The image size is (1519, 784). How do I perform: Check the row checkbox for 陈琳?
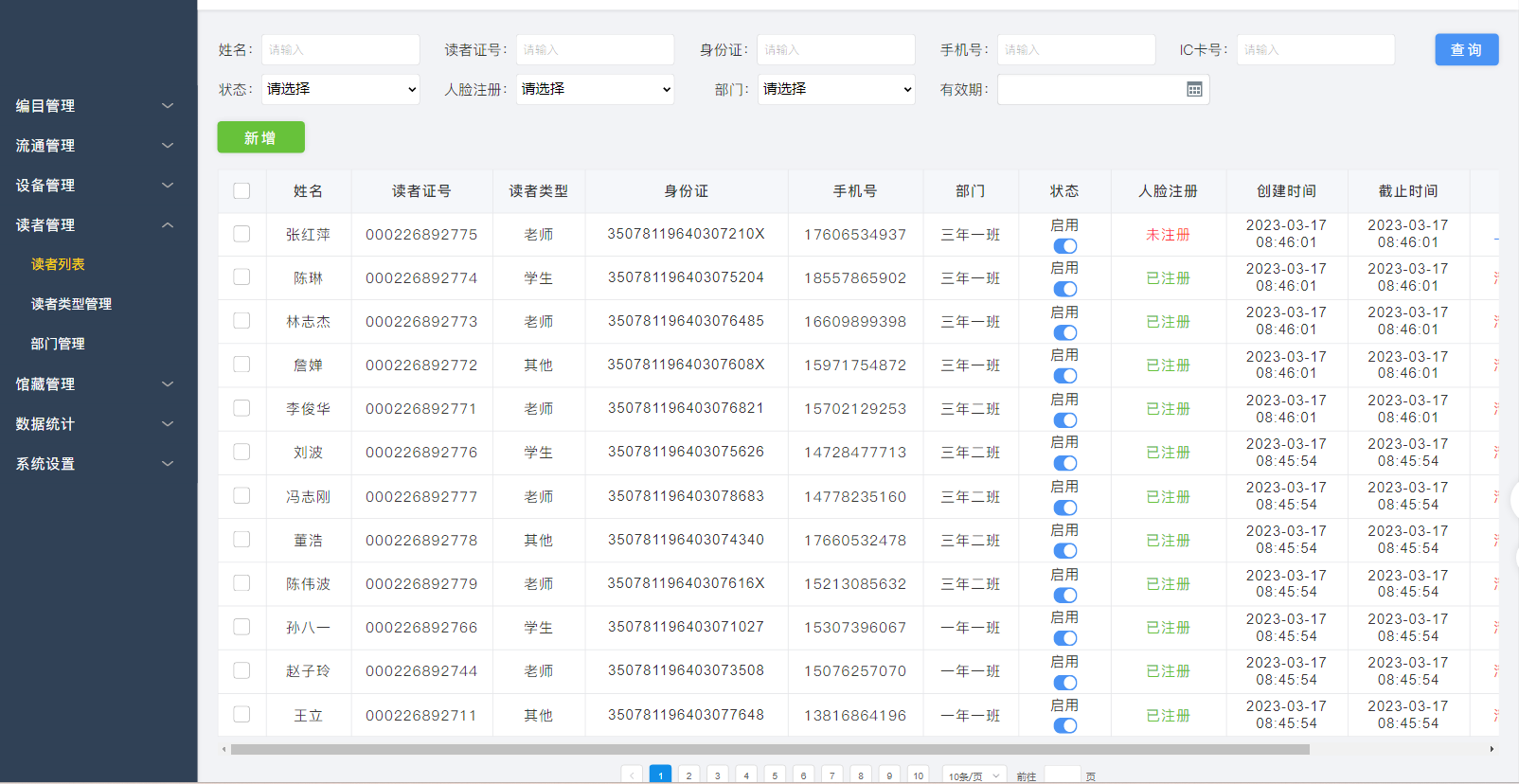coord(241,277)
